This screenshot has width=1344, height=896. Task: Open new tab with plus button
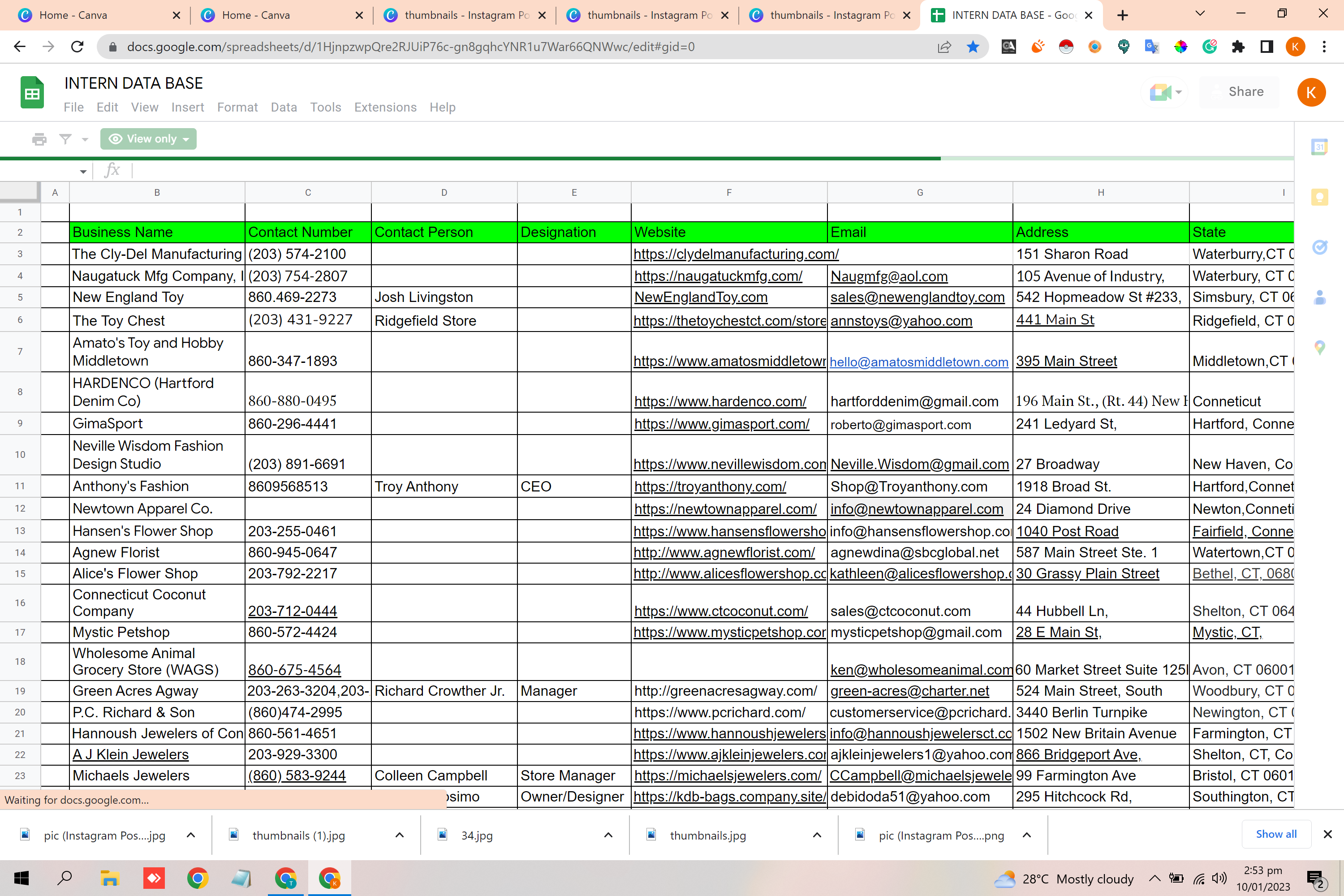point(1122,15)
